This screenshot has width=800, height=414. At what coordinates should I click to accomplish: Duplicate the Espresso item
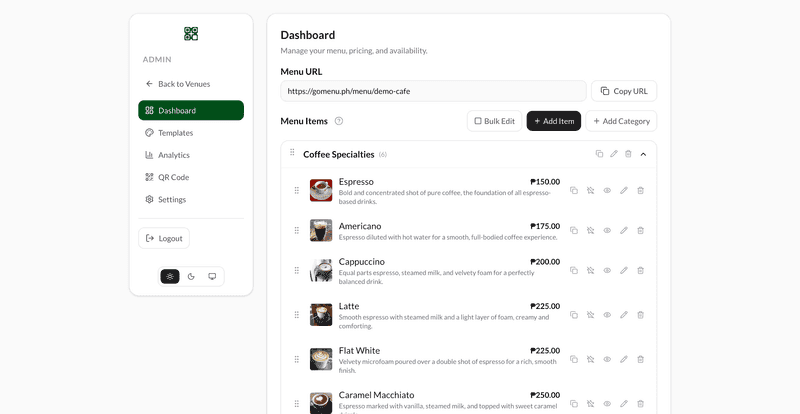574,190
